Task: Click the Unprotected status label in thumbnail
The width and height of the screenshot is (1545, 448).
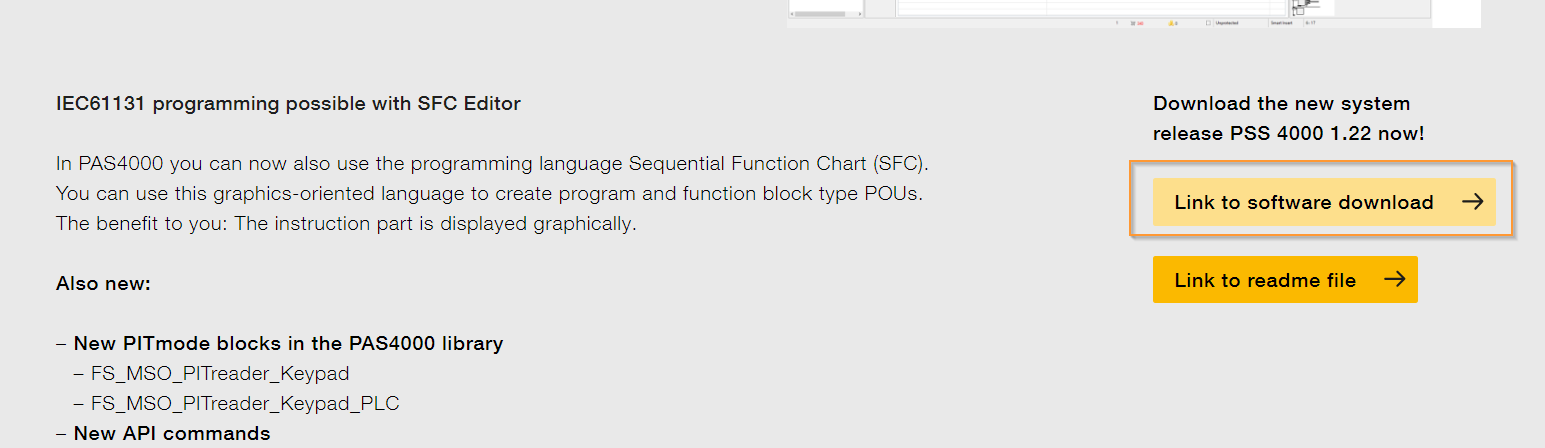Action: click(1227, 23)
